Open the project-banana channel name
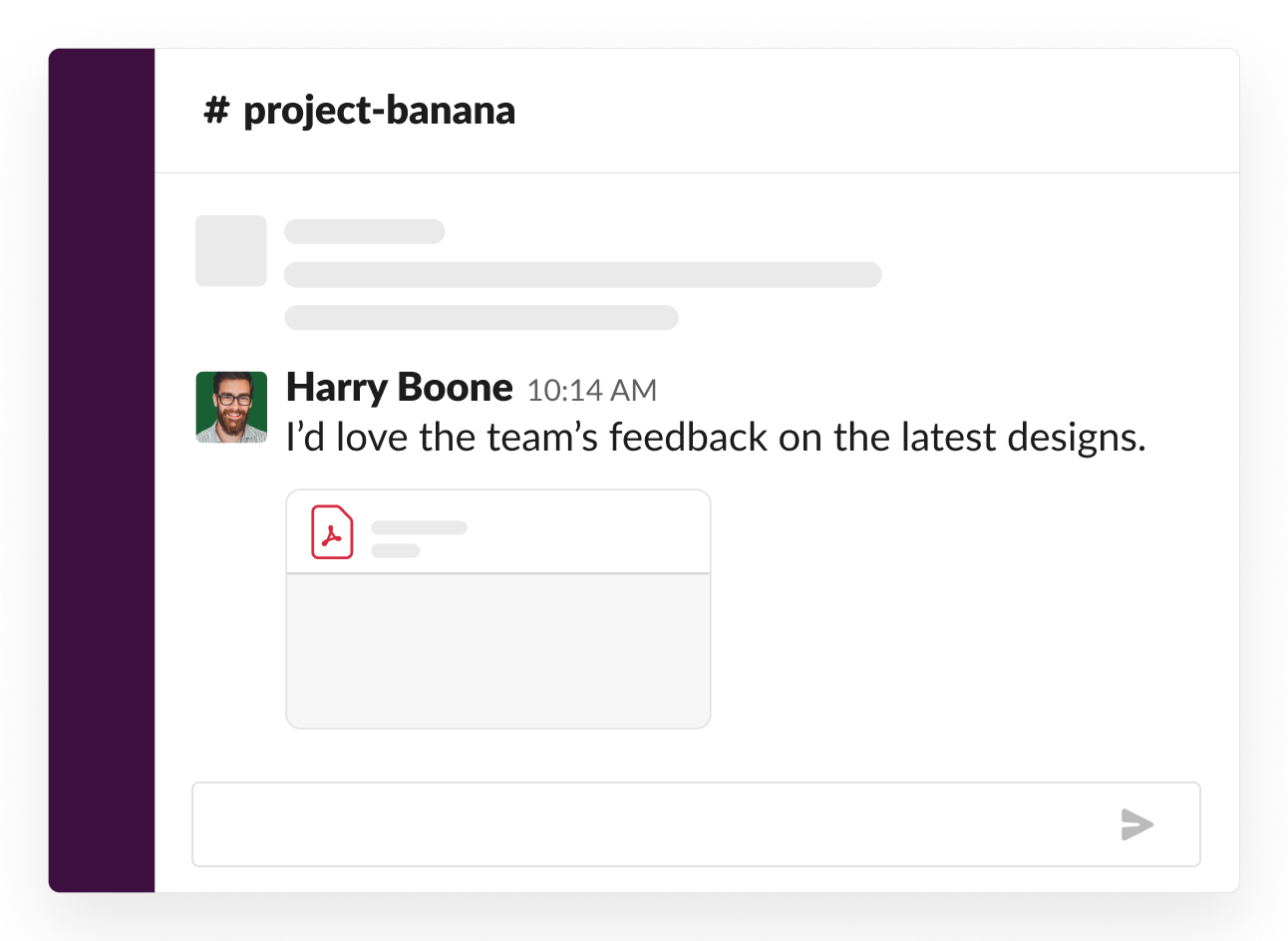The width and height of the screenshot is (1288, 941). [x=379, y=111]
